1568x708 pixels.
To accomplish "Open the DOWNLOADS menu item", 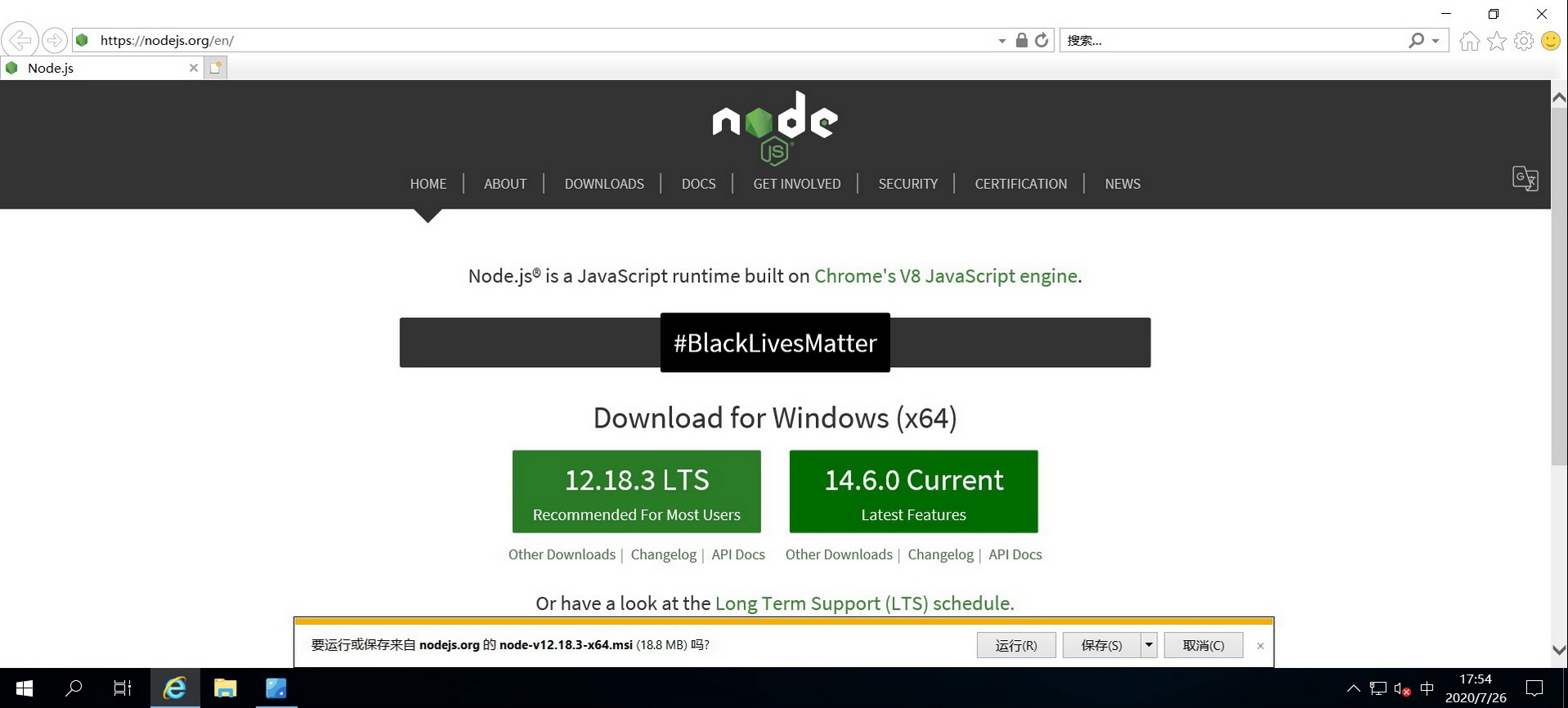I will point(604,184).
